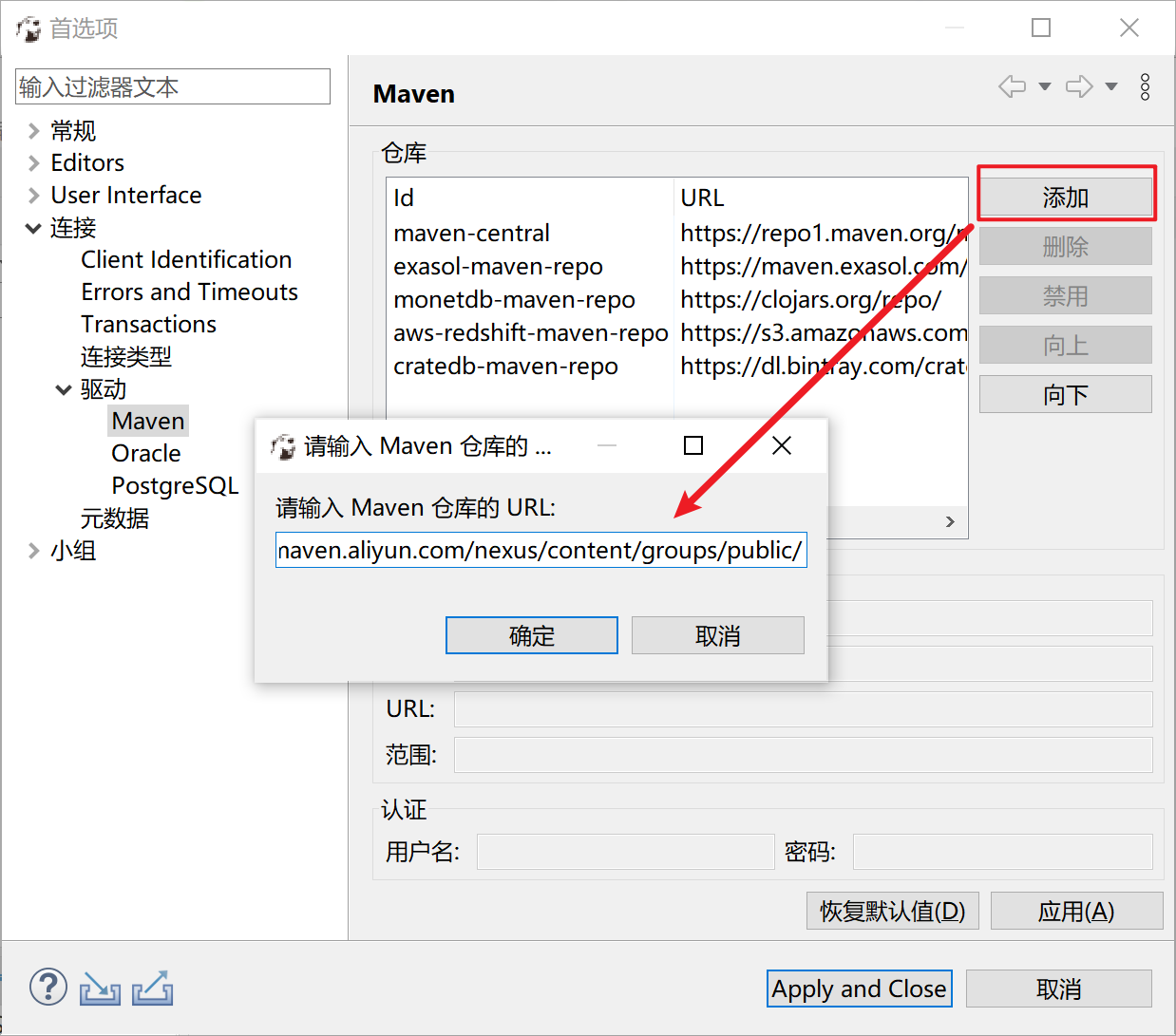Open the three-dot view menu icon
The width and height of the screenshot is (1176, 1036).
tap(1145, 86)
